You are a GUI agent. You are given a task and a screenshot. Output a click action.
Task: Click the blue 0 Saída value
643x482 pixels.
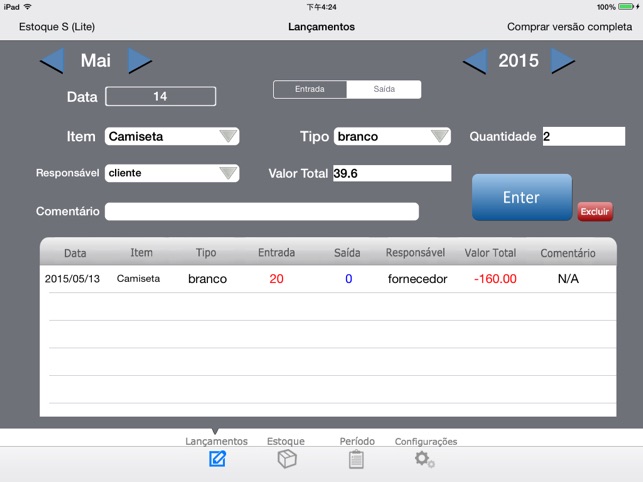coord(349,279)
